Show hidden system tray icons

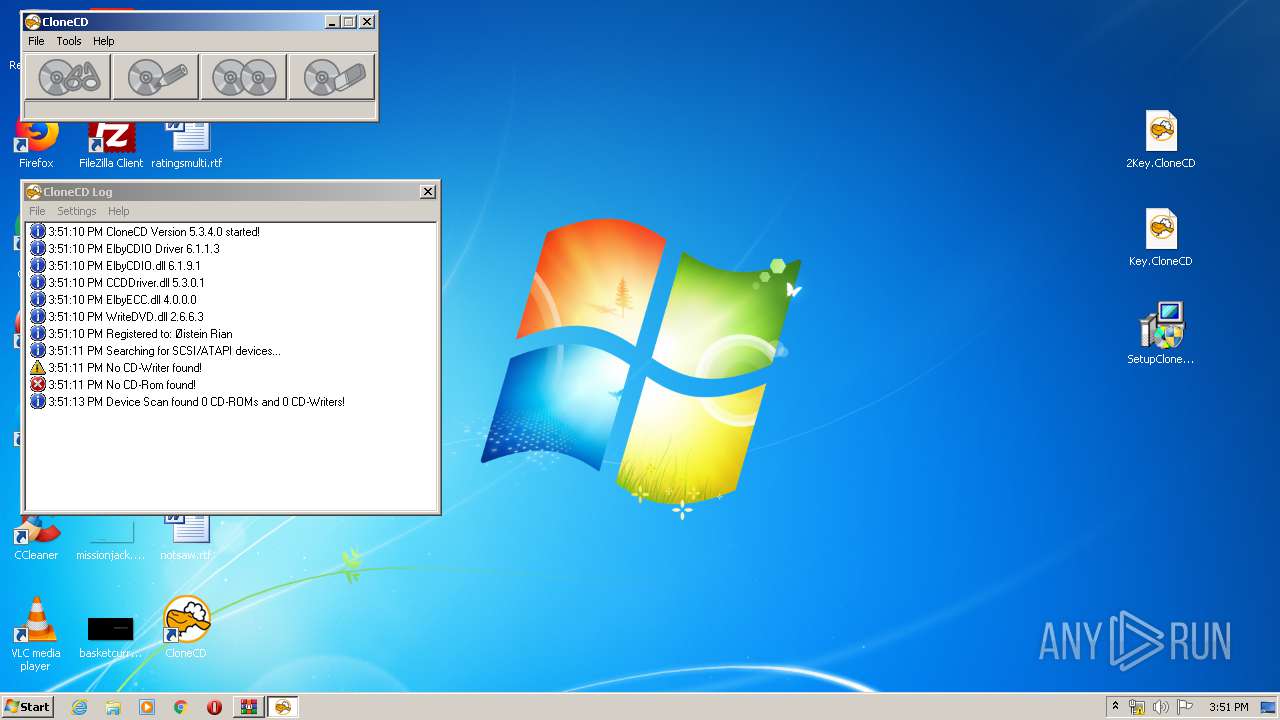click(x=1115, y=707)
